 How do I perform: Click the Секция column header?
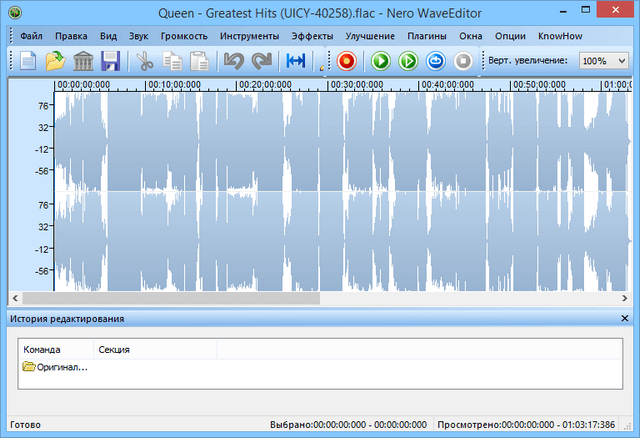click(113, 350)
